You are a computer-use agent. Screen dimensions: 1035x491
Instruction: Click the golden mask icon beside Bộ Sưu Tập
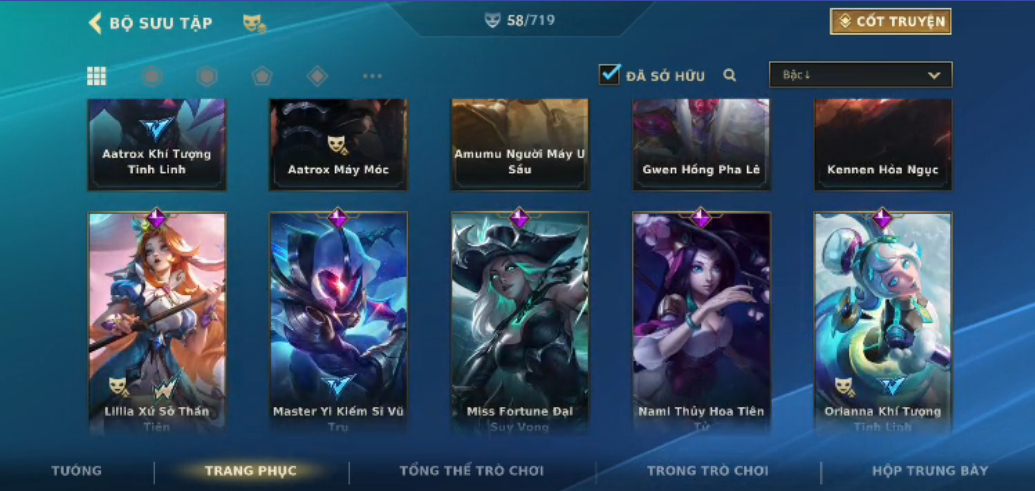[x=254, y=24]
